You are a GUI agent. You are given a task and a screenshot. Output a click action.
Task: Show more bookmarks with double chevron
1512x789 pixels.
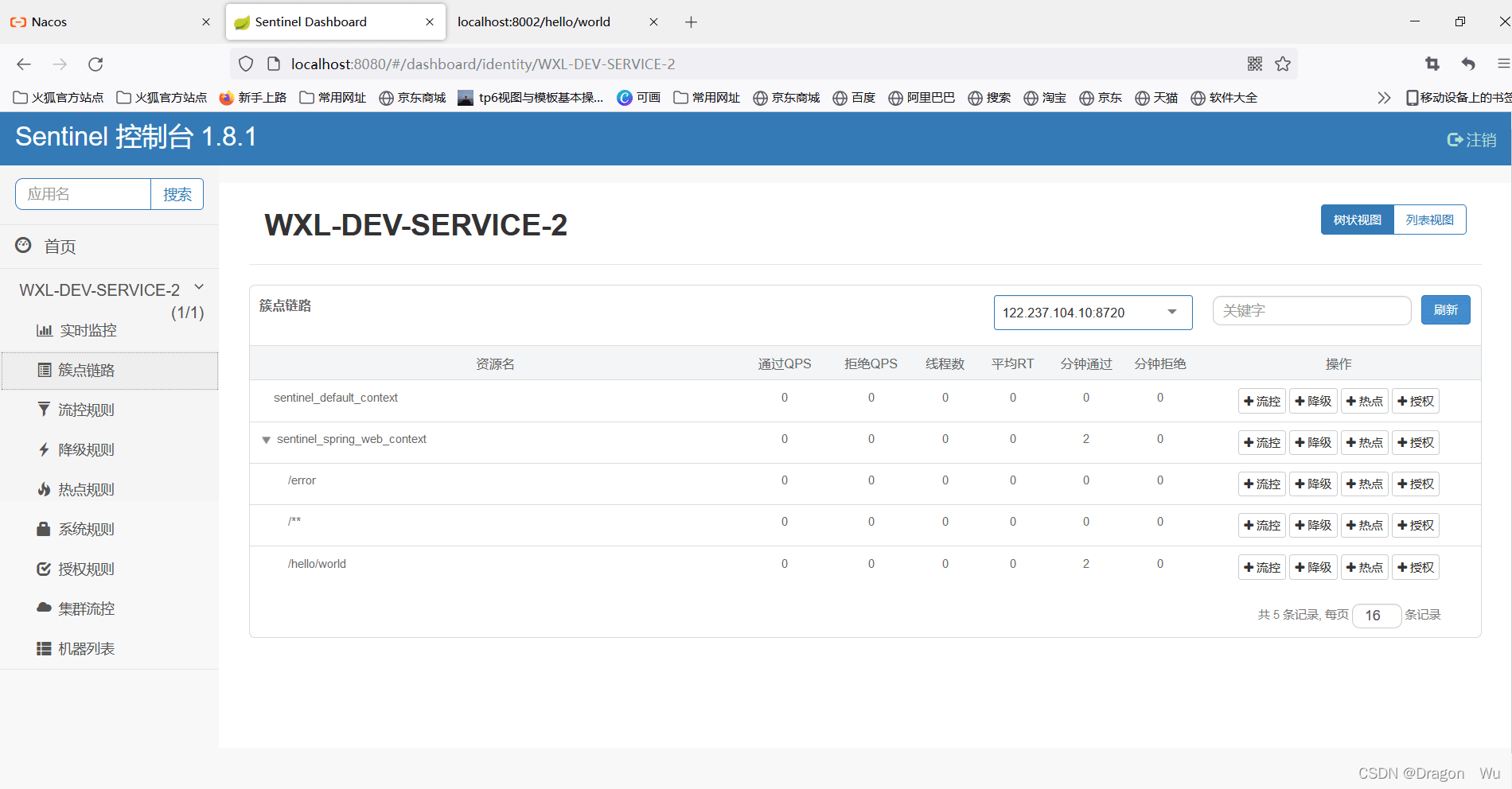pyautogui.click(x=1384, y=98)
